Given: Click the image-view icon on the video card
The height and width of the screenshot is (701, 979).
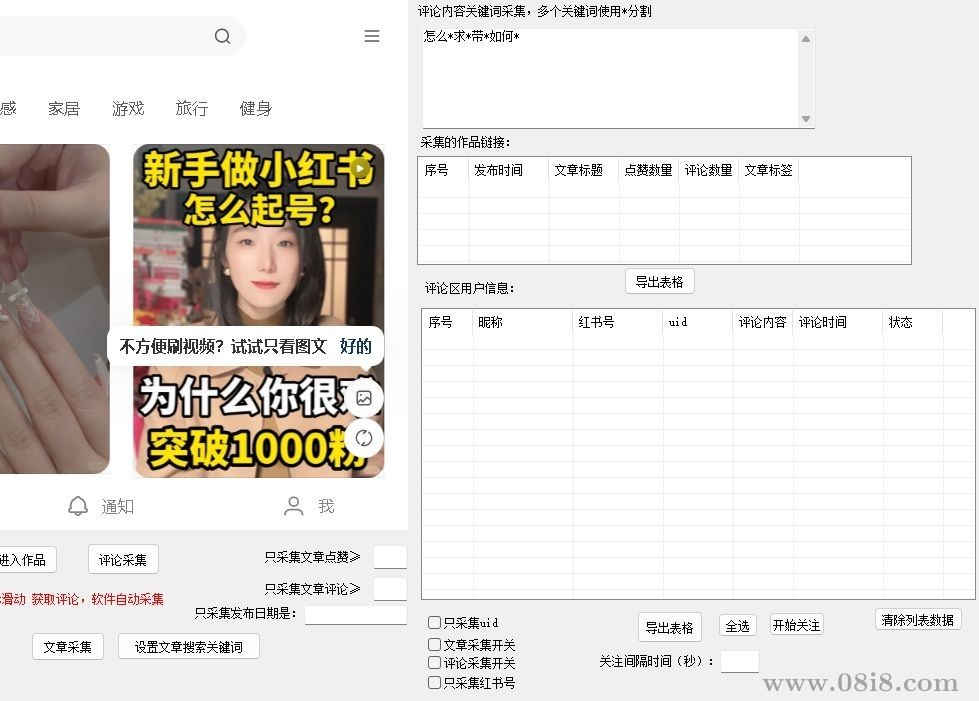Looking at the screenshot, I should click(x=365, y=397).
